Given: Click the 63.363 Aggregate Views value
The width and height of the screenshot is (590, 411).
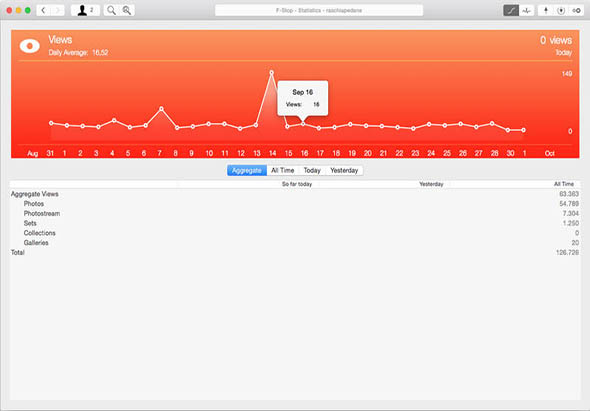Looking at the screenshot, I should (x=569, y=194).
